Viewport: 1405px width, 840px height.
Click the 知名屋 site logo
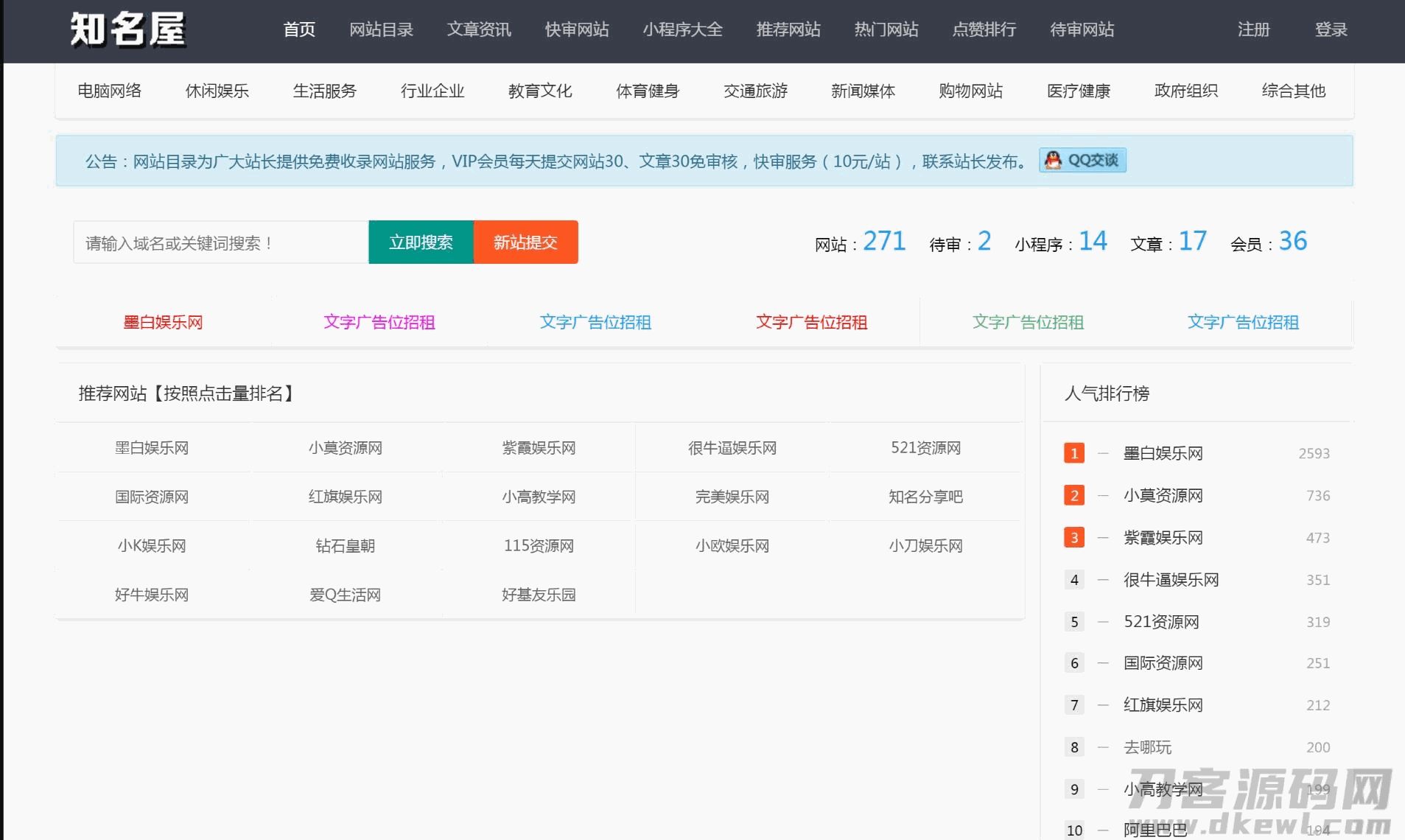click(x=127, y=30)
